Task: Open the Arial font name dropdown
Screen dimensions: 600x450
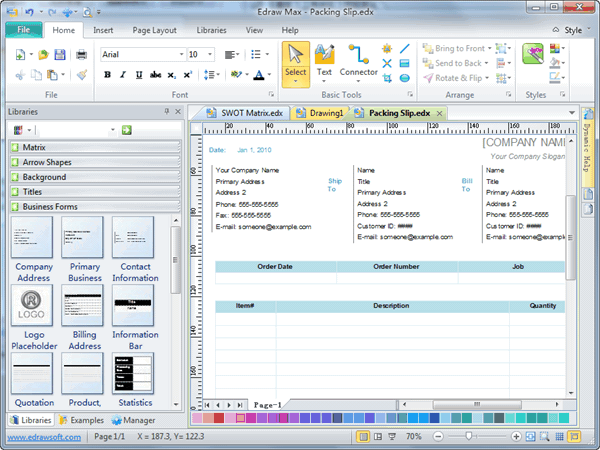Action: 180,54
